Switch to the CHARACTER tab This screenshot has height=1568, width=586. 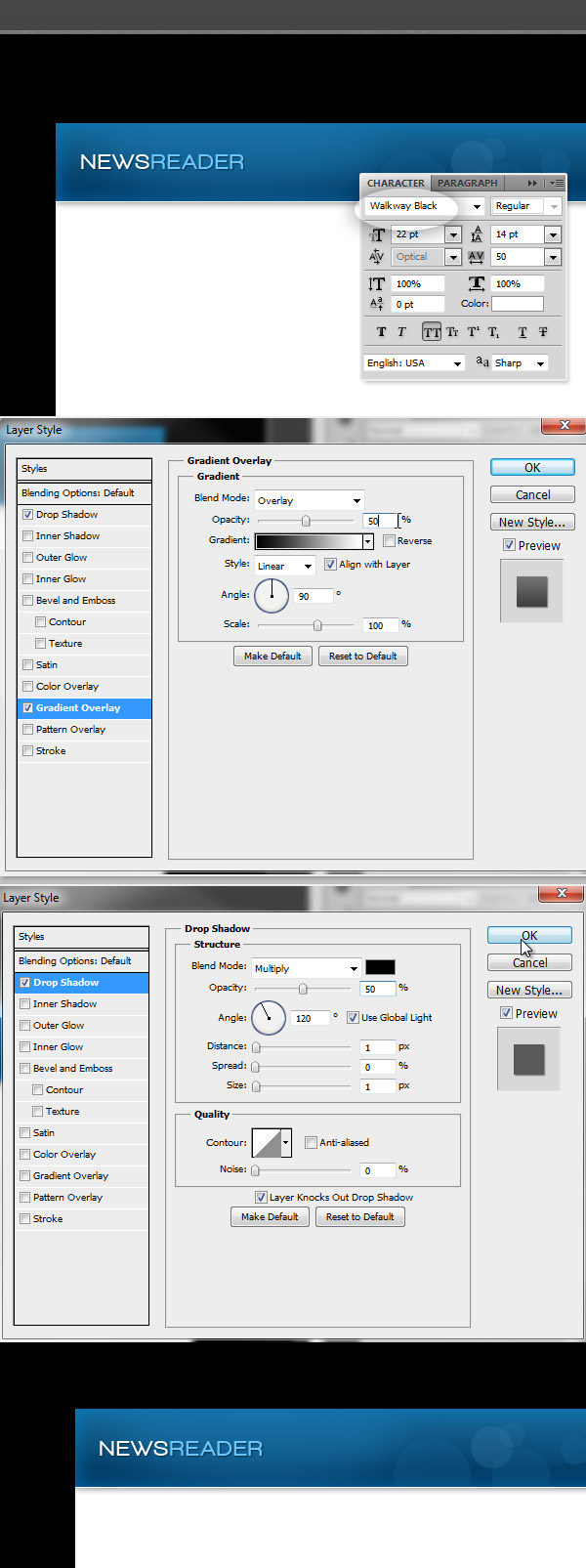[396, 183]
